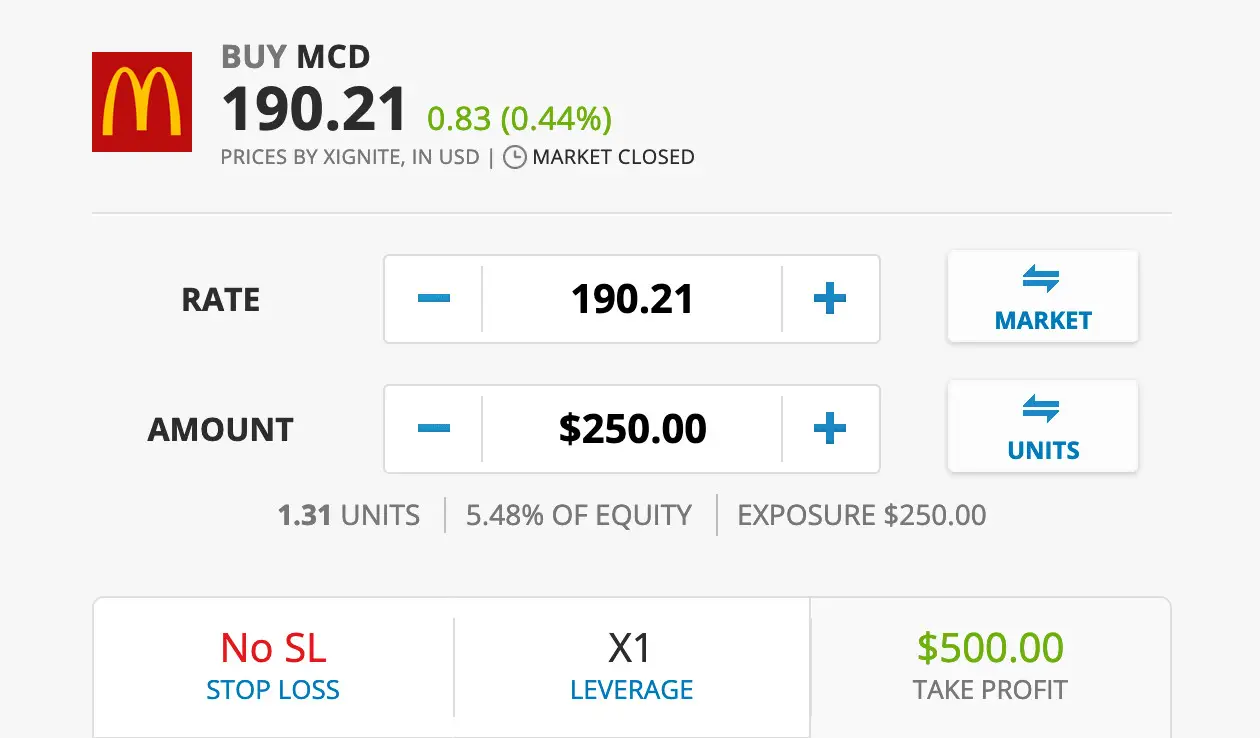This screenshot has width=1260, height=738.
Task: Click the $500.00 take profit value
Action: [x=990, y=648]
